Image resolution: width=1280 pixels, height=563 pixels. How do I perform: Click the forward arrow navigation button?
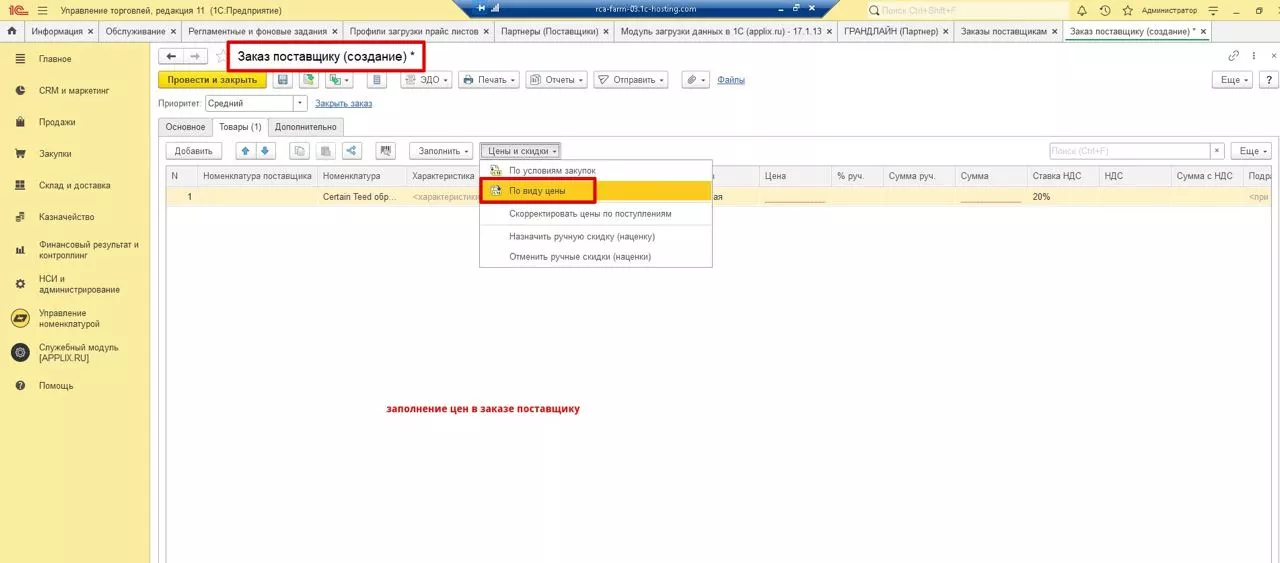[197, 57]
